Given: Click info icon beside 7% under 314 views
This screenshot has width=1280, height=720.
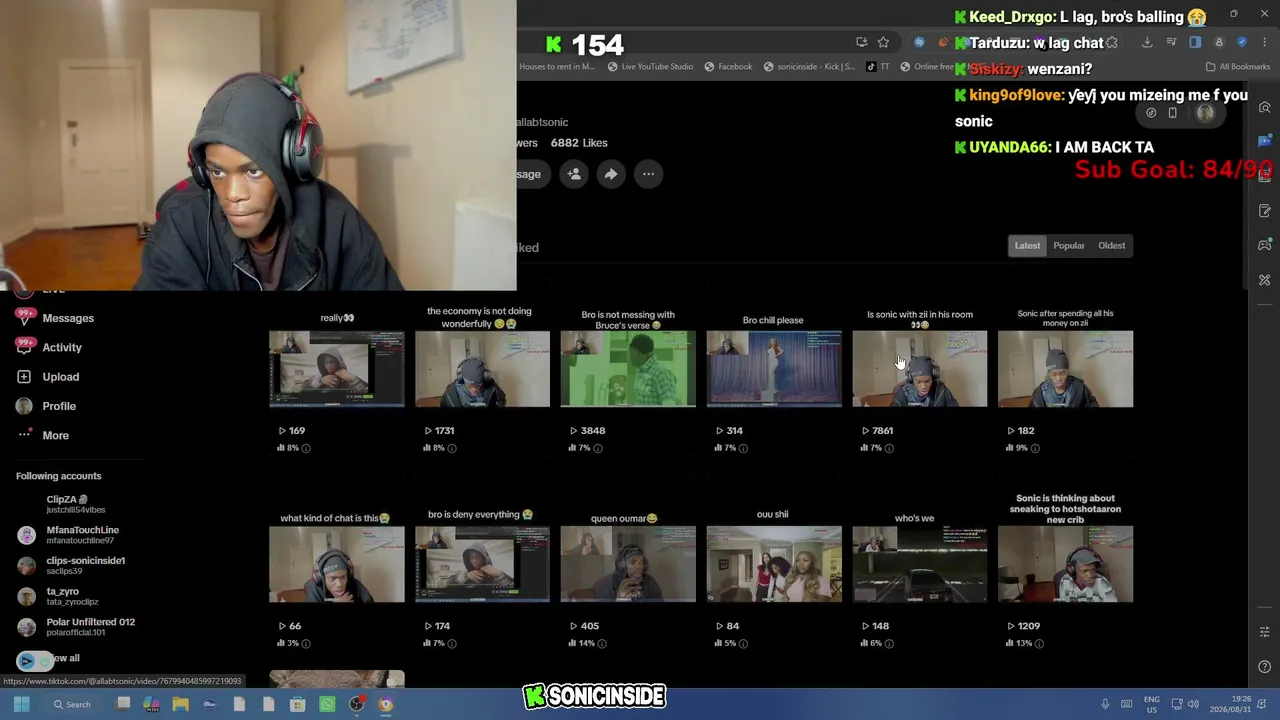Looking at the screenshot, I should pos(743,448).
